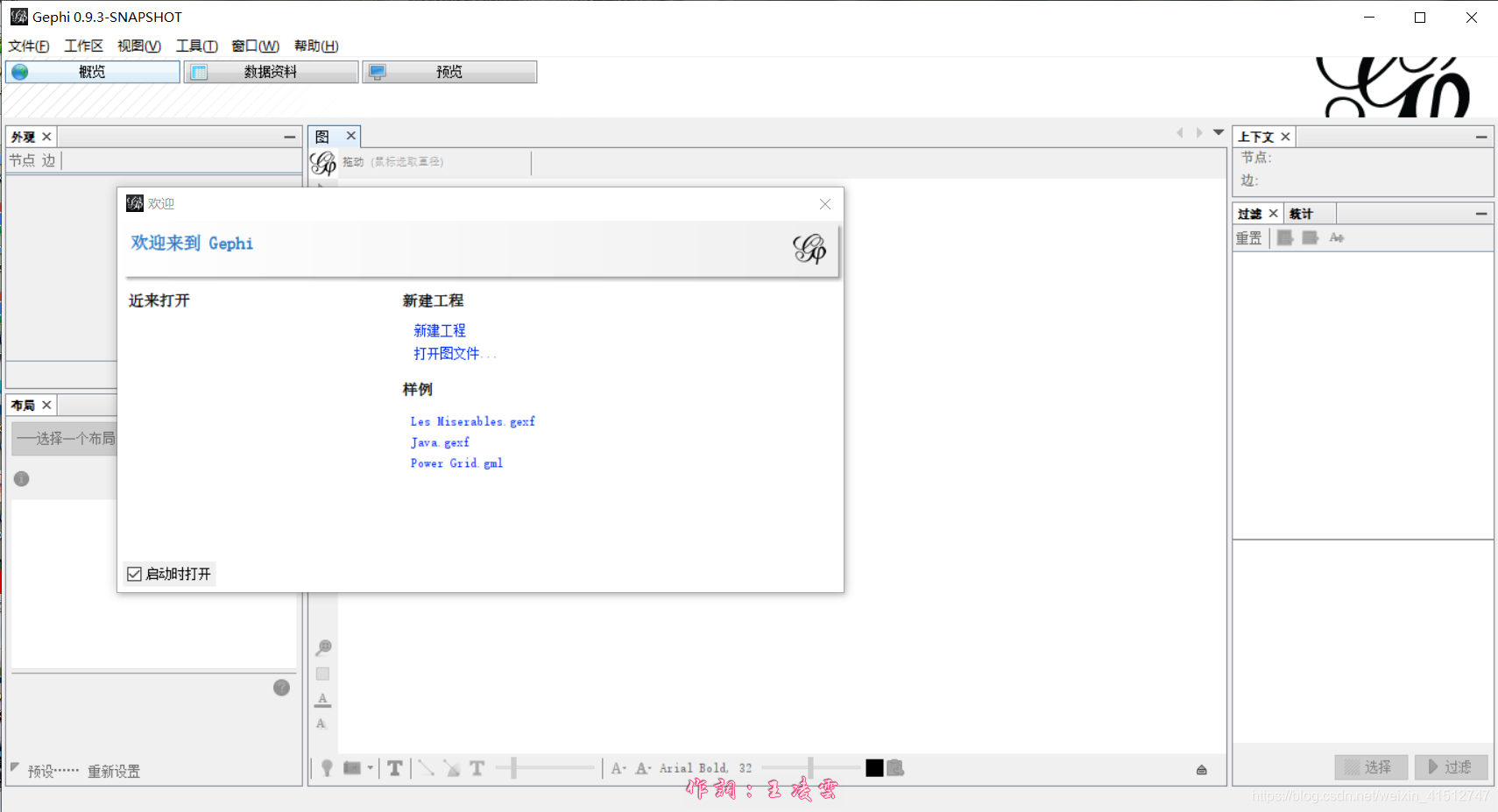Switch to the 概览 overview perspective

tap(93, 72)
